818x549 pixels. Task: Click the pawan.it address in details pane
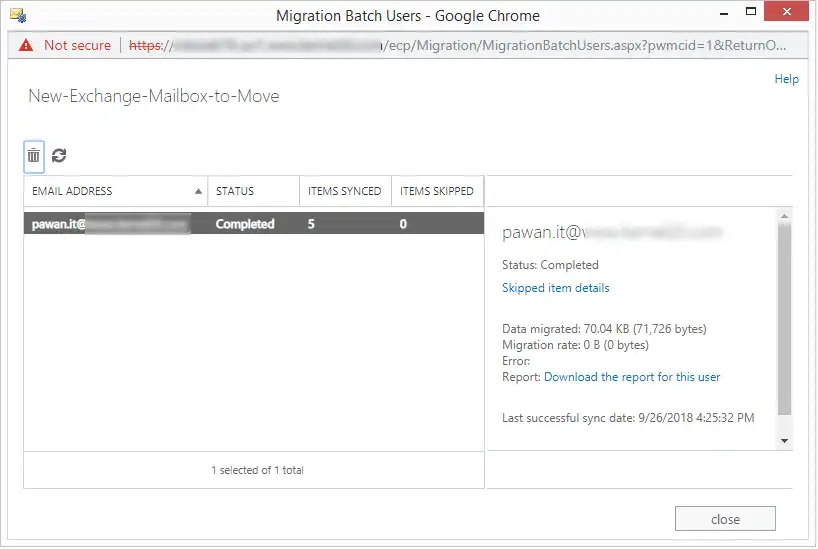(x=612, y=232)
